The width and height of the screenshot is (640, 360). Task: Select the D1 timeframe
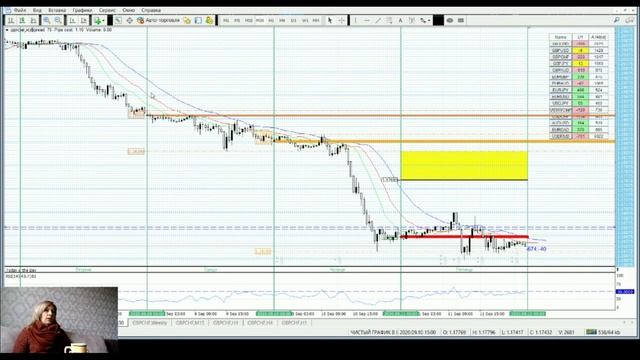point(293,20)
